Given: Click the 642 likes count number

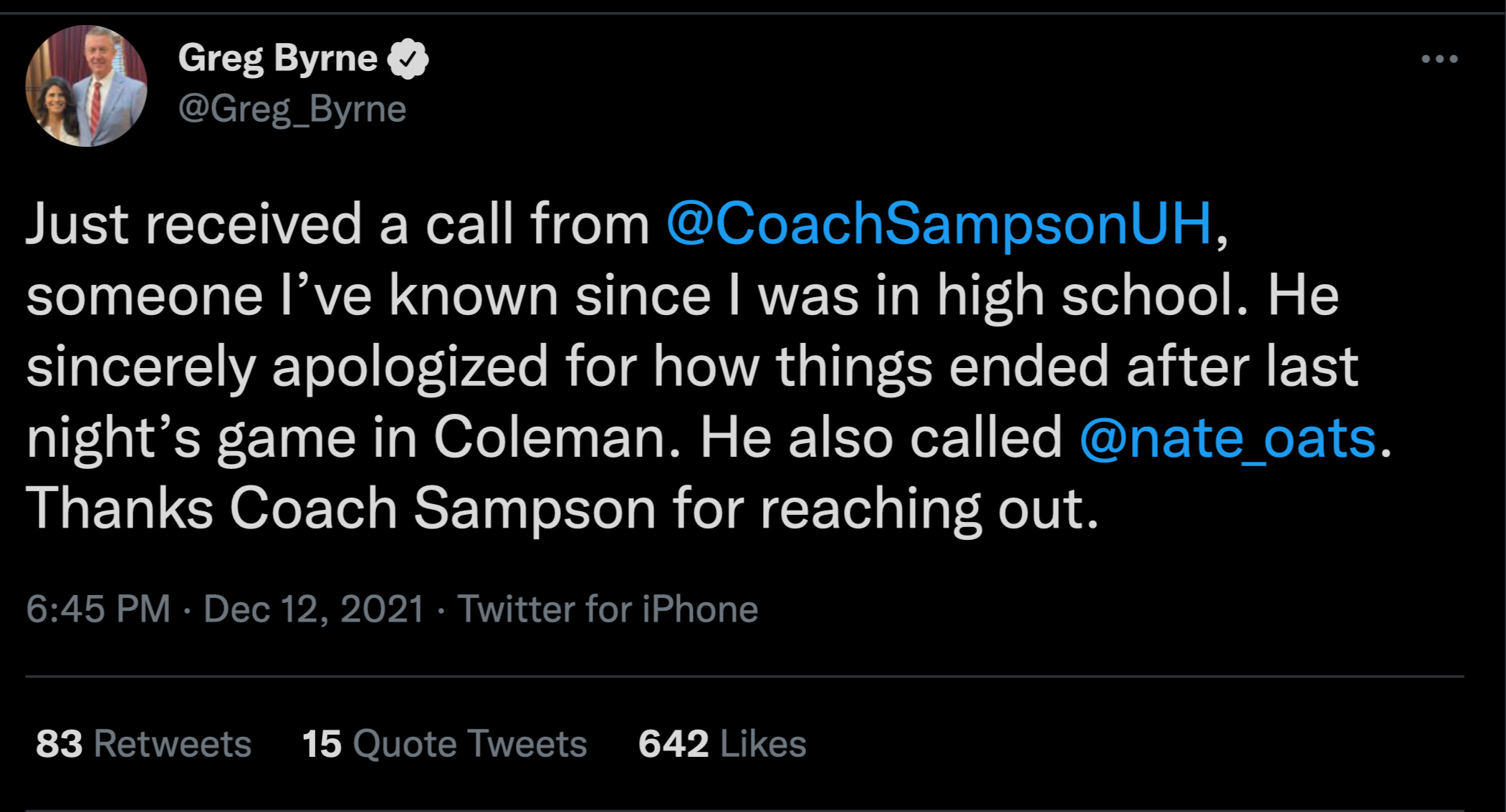Looking at the screenshot, I should click(673, 743).
